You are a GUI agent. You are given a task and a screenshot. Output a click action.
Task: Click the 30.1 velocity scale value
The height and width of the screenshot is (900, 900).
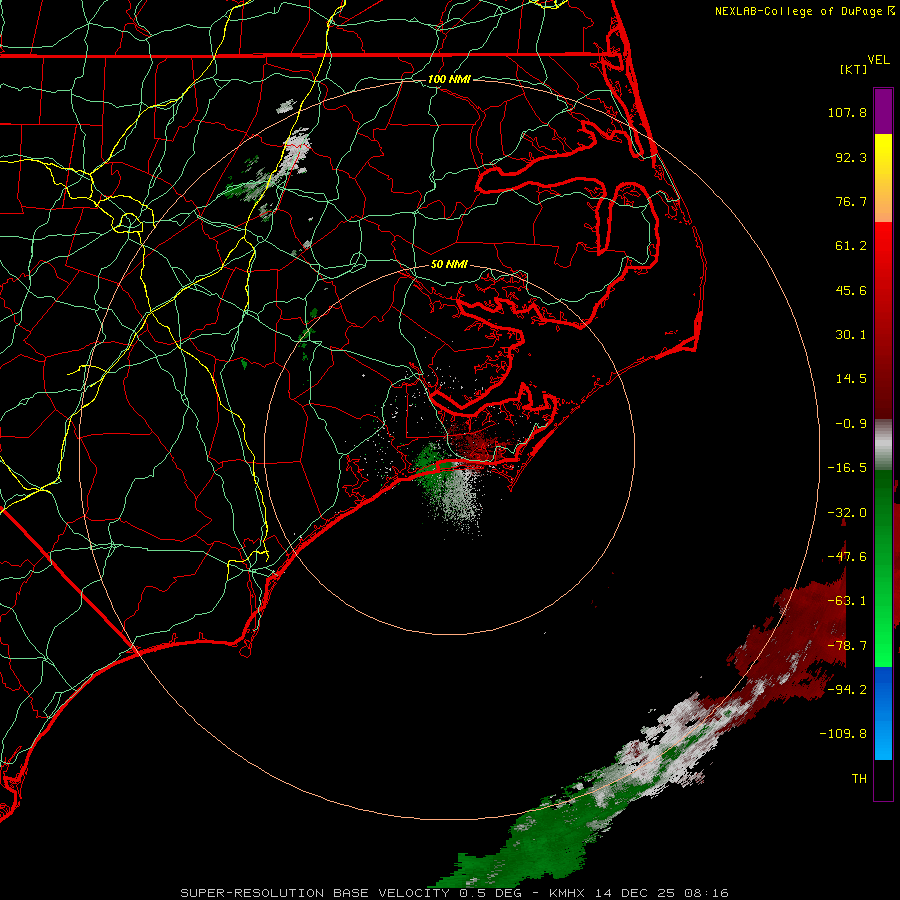851,335
